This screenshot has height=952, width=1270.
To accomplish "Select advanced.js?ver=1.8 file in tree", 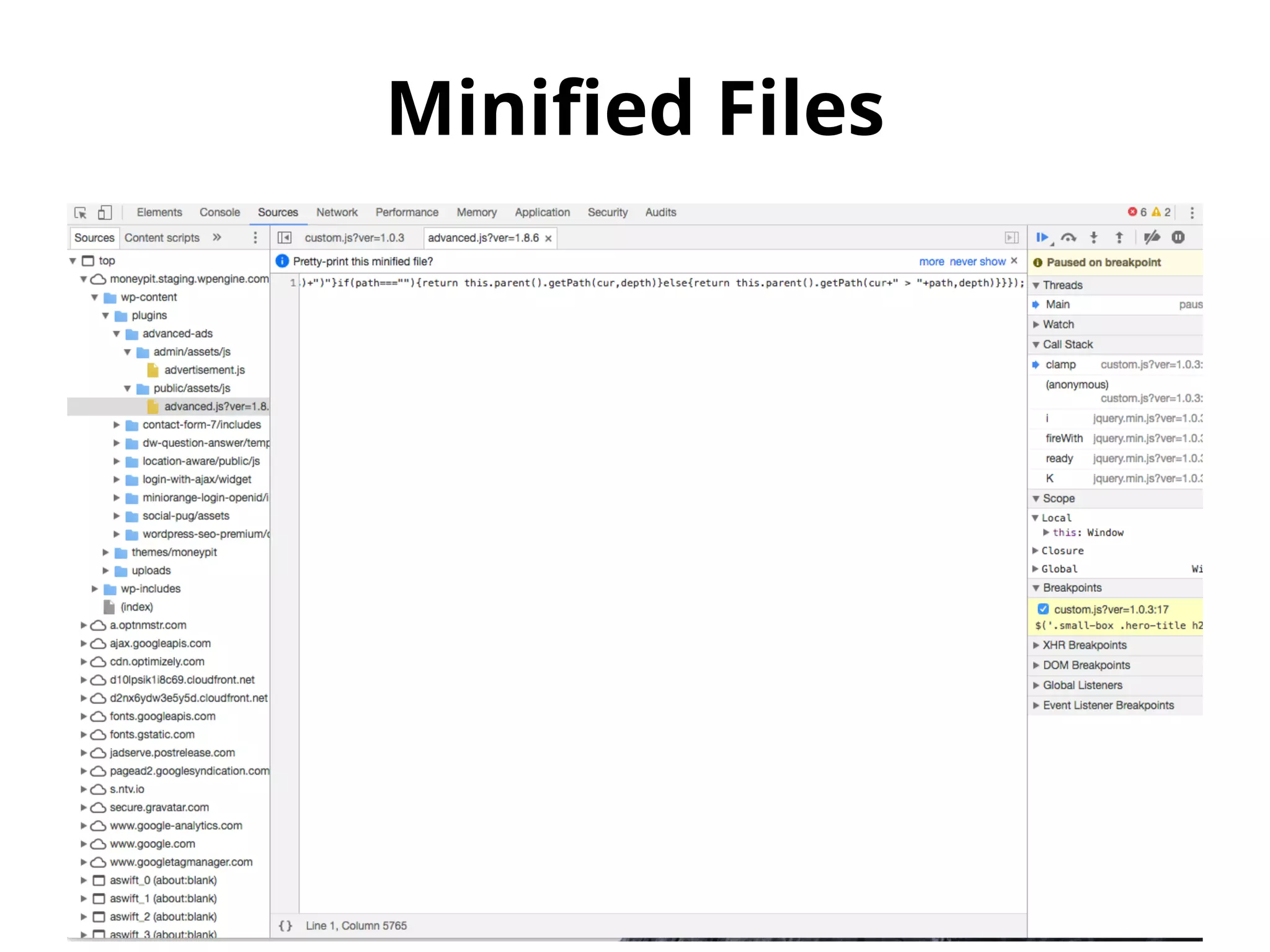I will 216,407.
